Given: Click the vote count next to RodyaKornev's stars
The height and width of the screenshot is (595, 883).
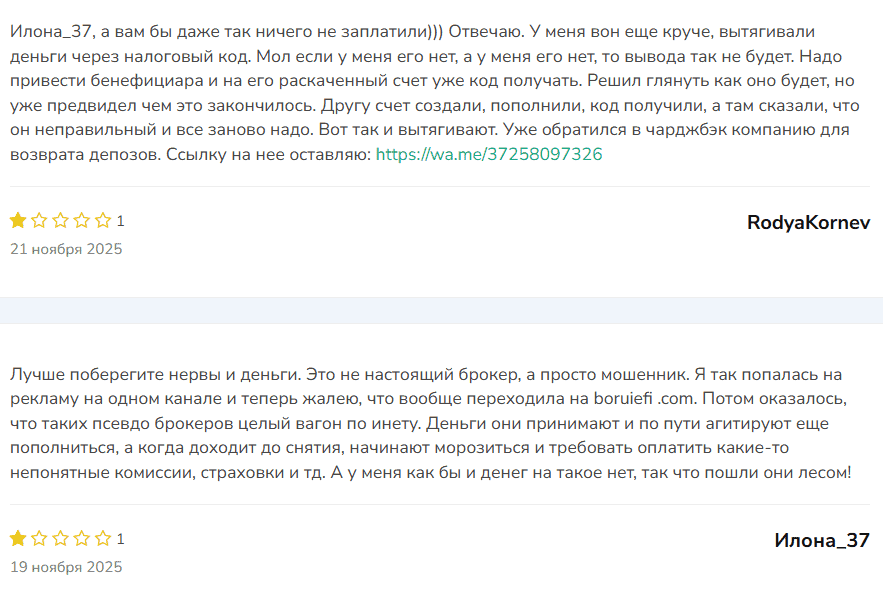Looking at the screenshot, I should (120, 222).
